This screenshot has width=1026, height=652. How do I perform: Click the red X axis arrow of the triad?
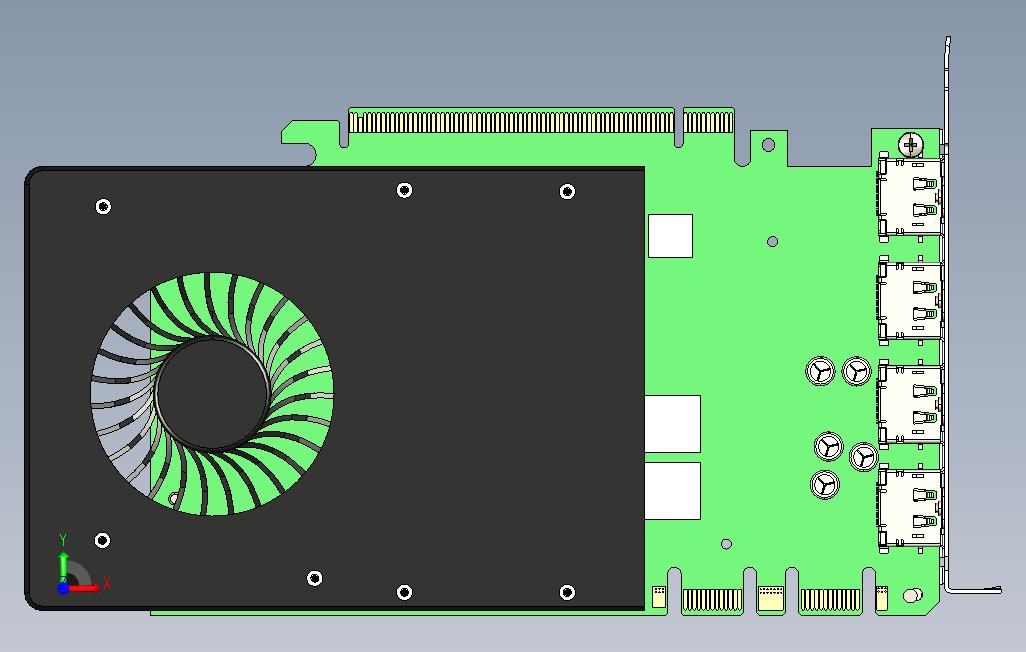pyautogui.click(x=84, y=588)
